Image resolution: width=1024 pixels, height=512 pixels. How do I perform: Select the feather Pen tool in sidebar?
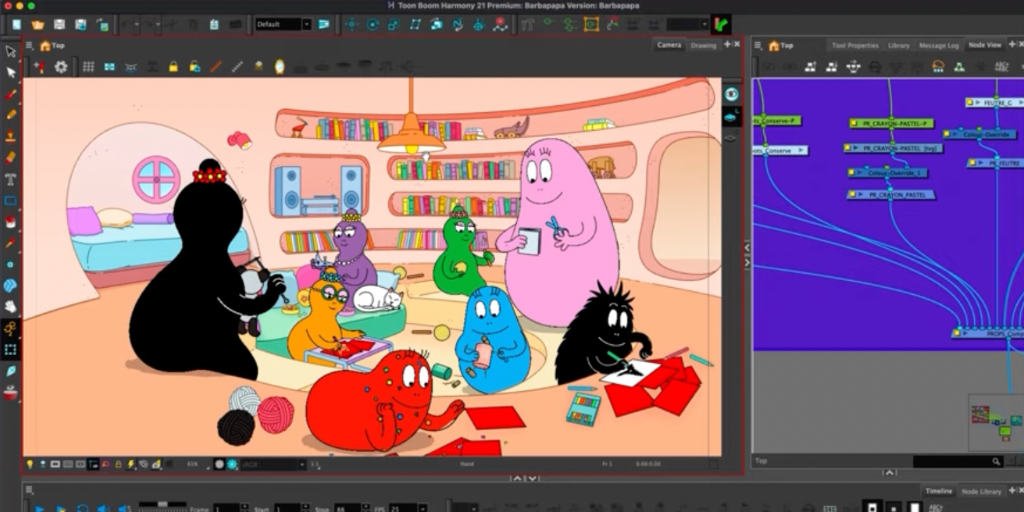click(10, 371)
